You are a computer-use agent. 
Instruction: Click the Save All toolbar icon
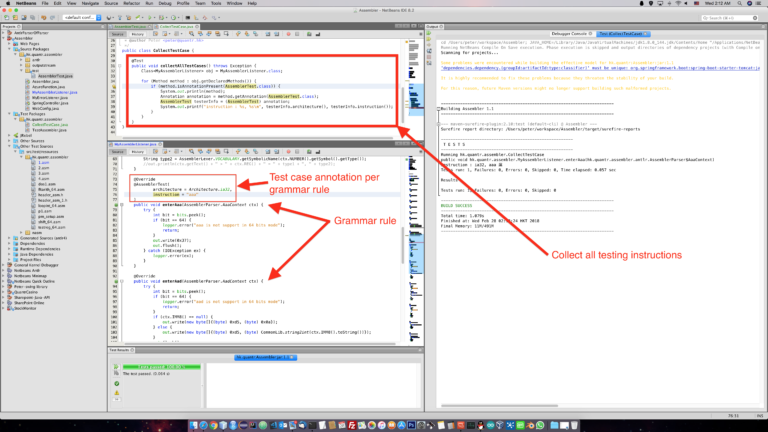coord(32,18)
